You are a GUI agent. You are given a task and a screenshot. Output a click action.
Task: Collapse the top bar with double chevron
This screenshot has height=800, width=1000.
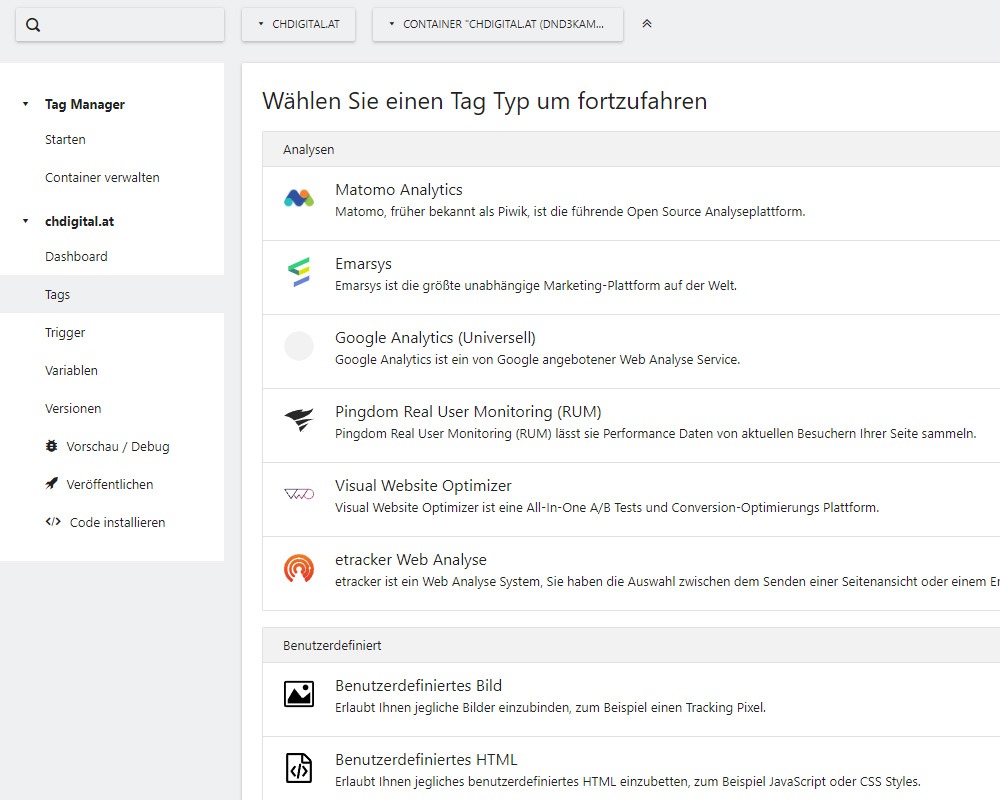click(x=647, y=24)
